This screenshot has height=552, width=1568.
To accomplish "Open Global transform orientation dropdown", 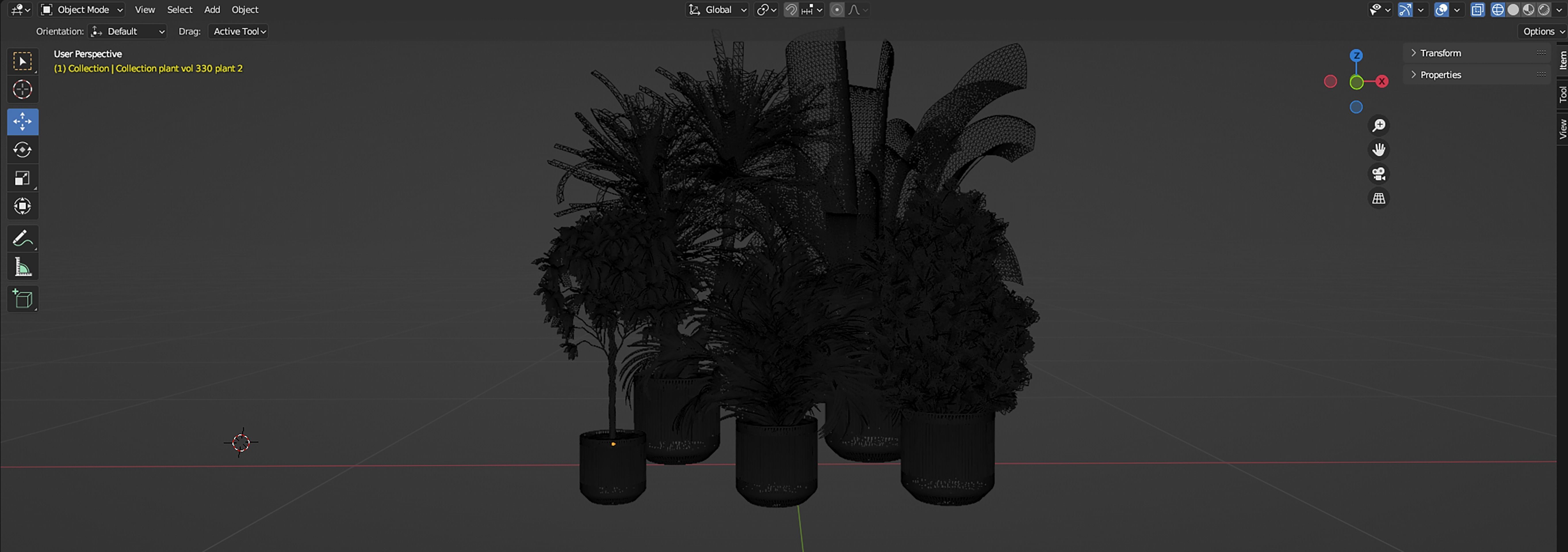I will 717,10.
